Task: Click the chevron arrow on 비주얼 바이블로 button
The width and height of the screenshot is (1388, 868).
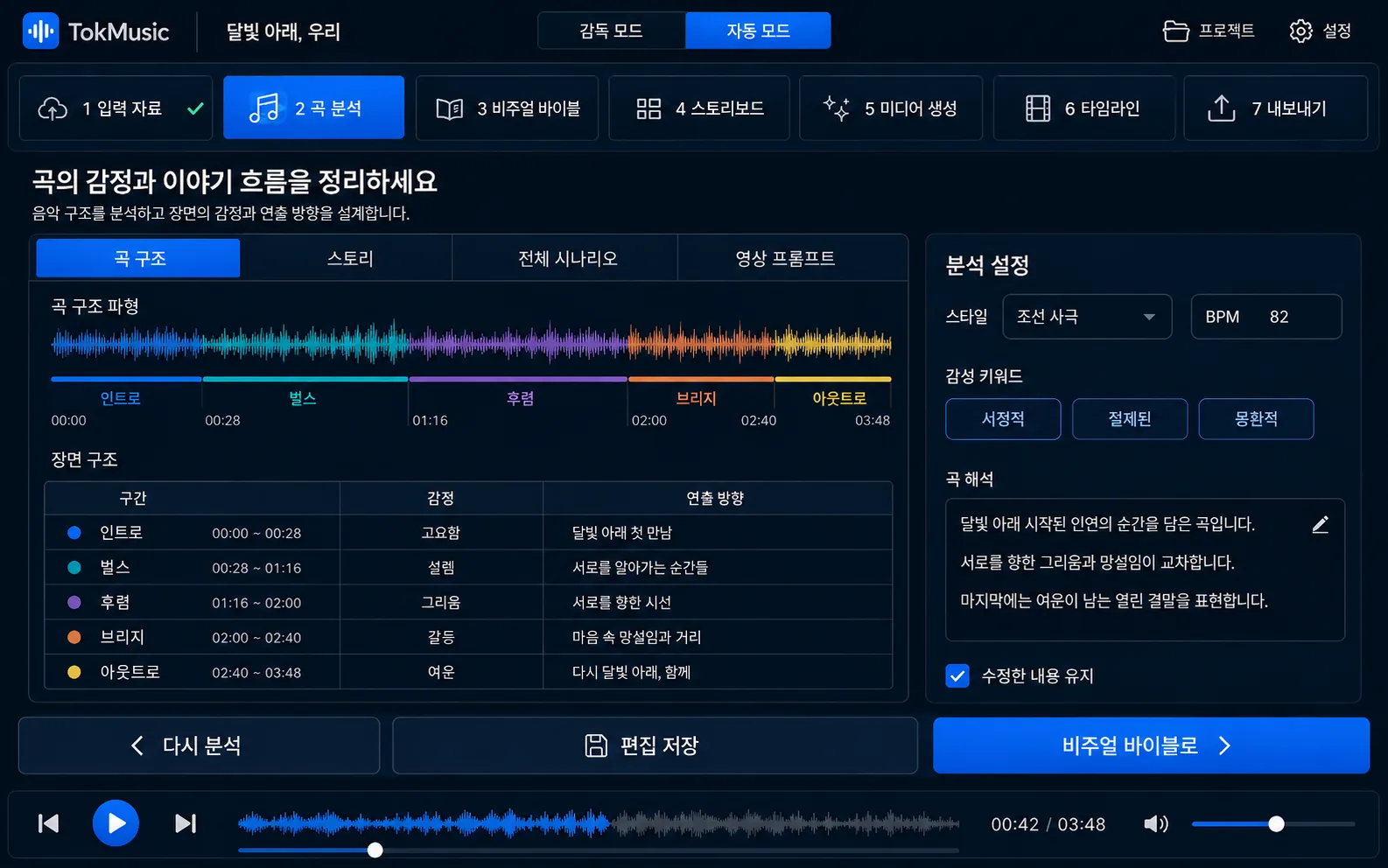Action: [x=1224, y=745]
